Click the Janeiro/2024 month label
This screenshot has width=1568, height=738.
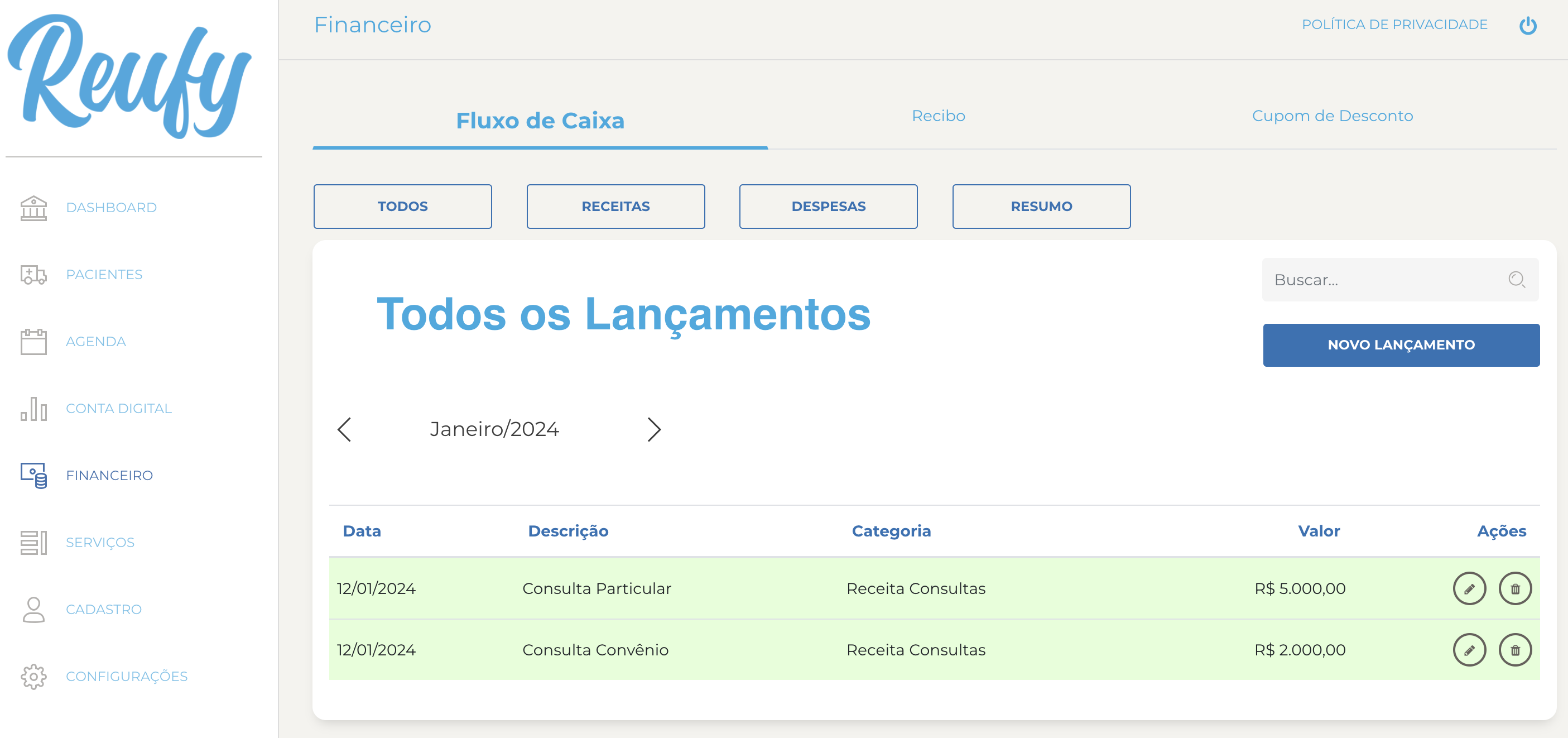click(x=494, y=429)
